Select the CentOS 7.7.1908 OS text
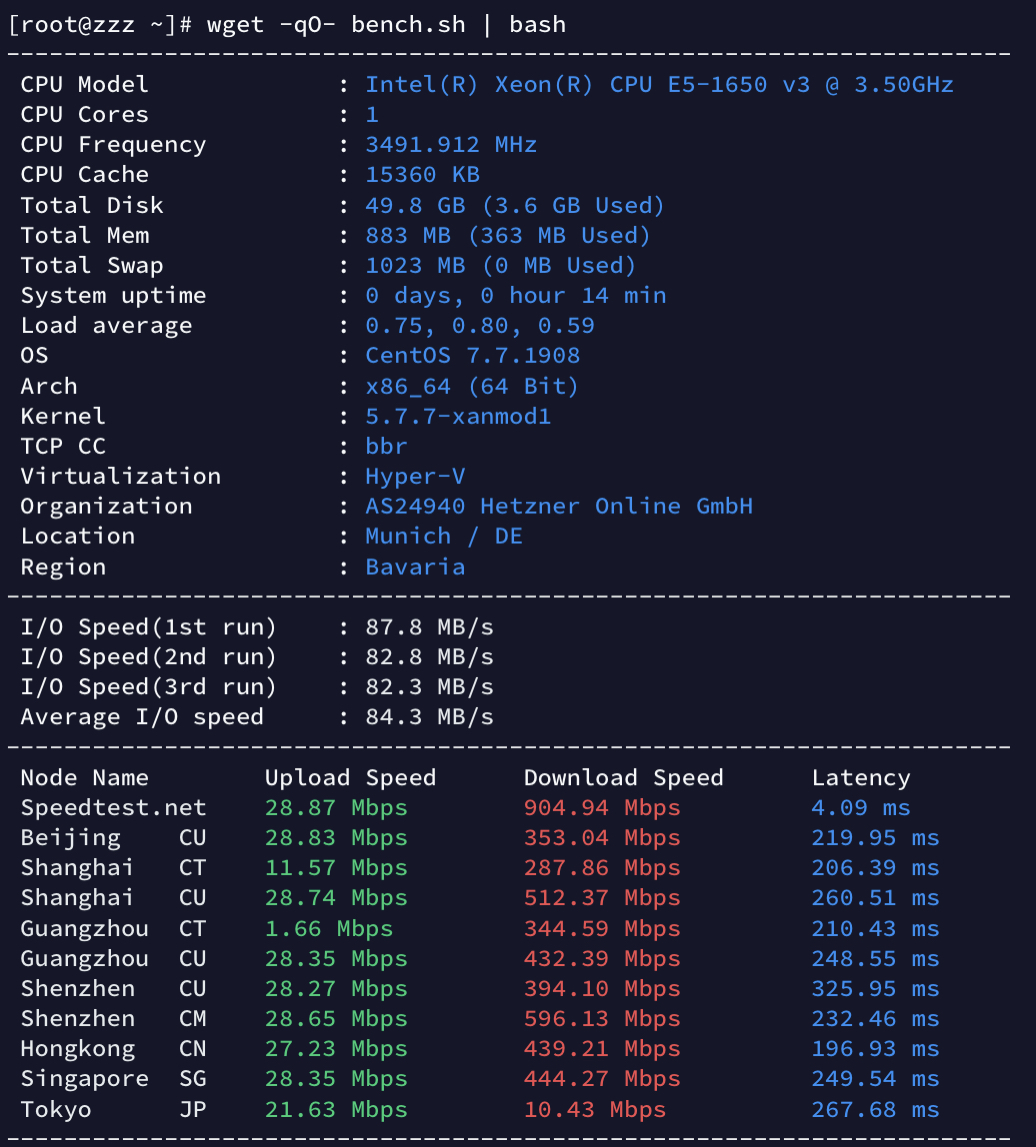The image size is (1036, 1147). (x=473, y=356)
